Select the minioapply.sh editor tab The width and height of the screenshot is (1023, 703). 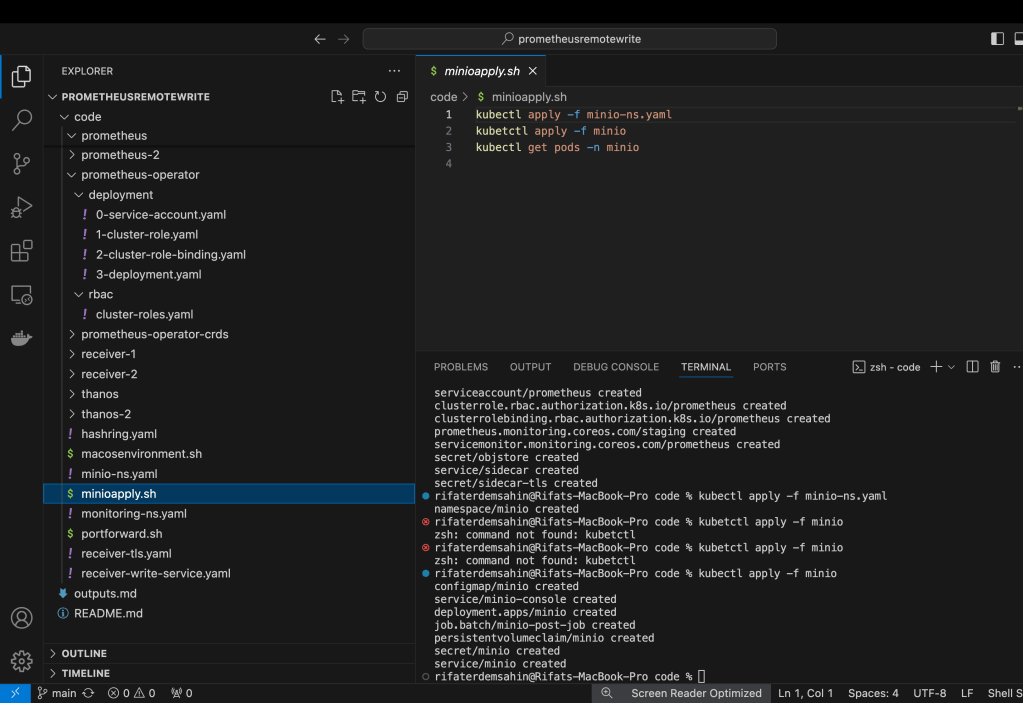click(481, 71)
